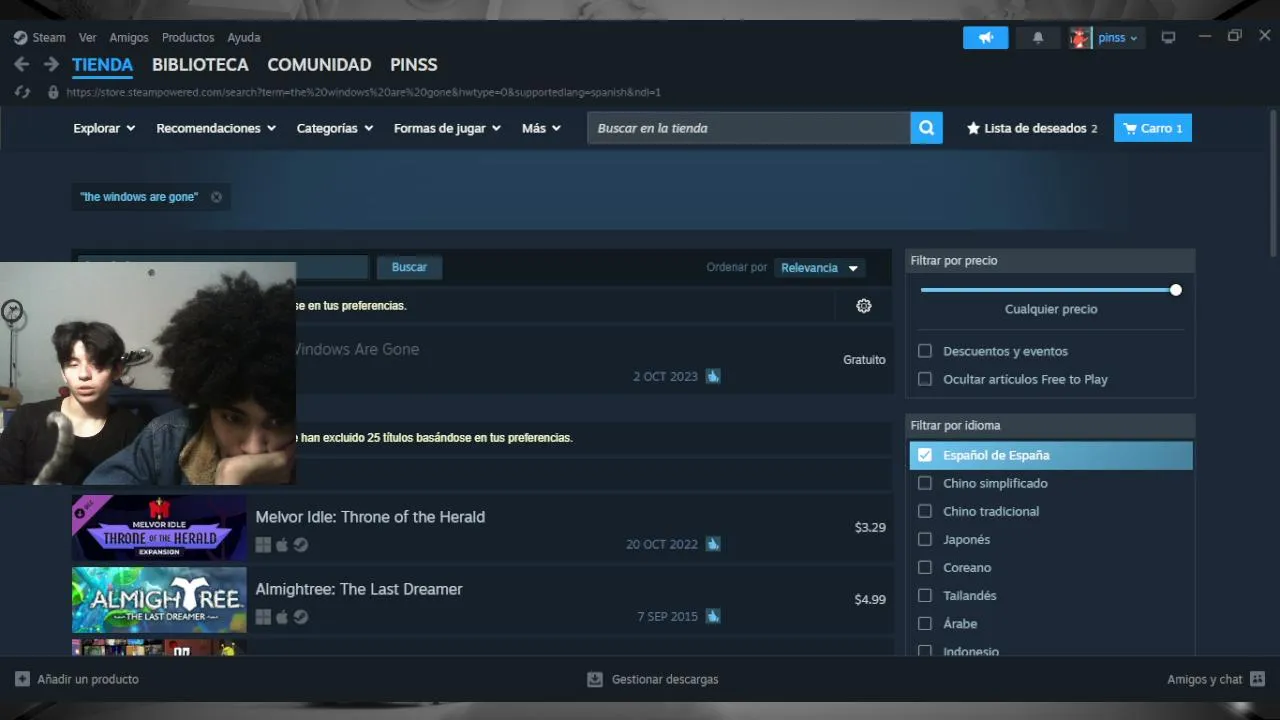Reload the store page
This screenshot has height=720, width=1280.
pyautogui.click(x=22, y=92)
